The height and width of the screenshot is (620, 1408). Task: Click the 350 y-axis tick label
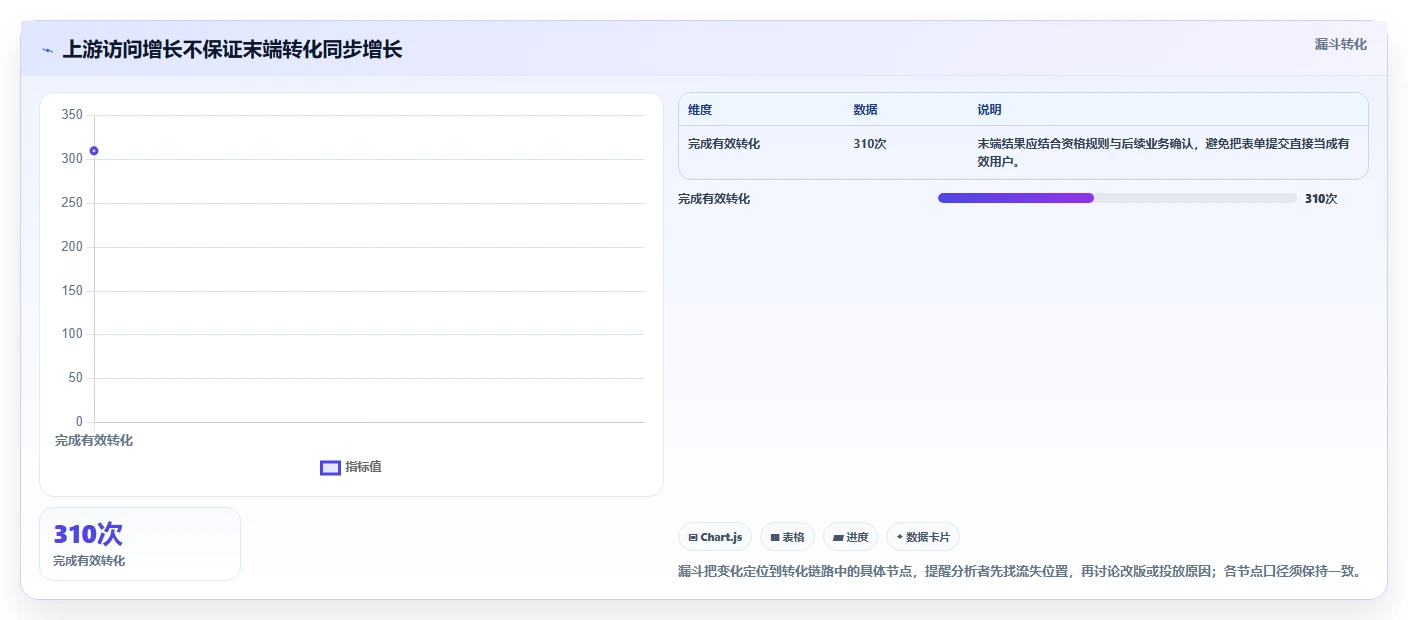72,115
